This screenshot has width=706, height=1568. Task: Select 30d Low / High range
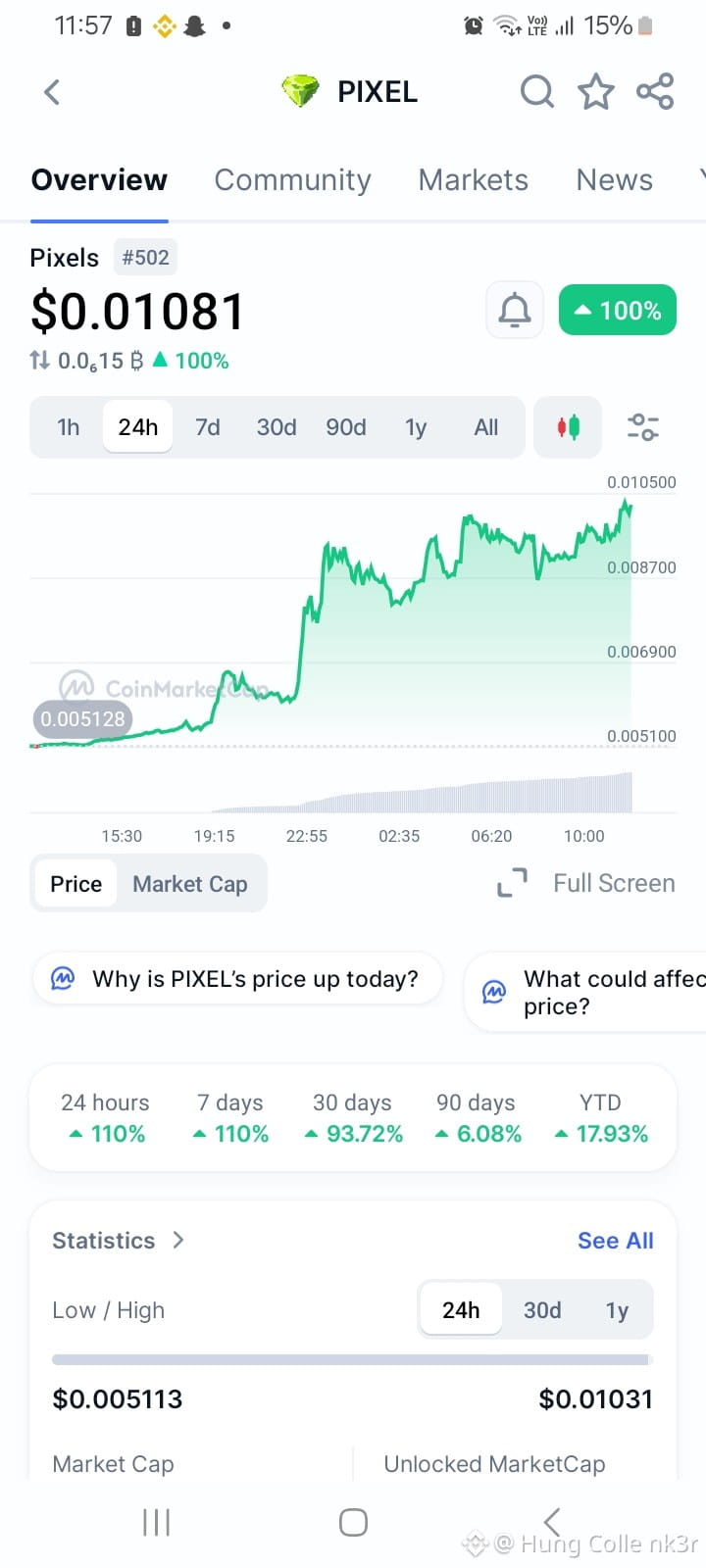click(x=542, y=1310)
